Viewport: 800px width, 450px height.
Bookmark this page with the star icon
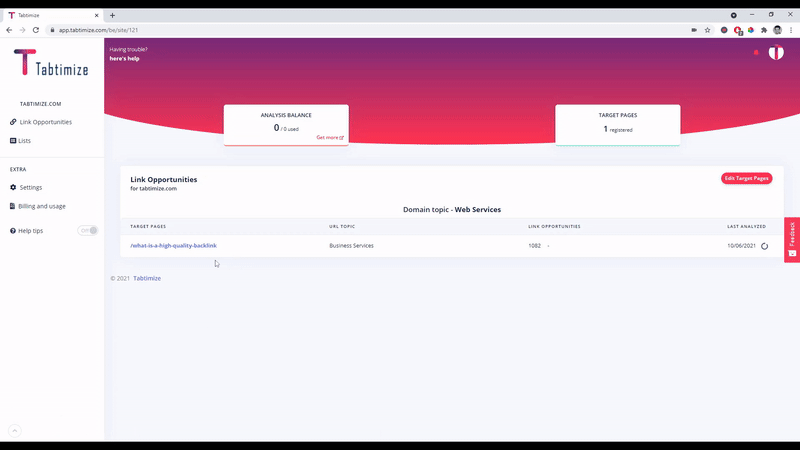point(707,30)
